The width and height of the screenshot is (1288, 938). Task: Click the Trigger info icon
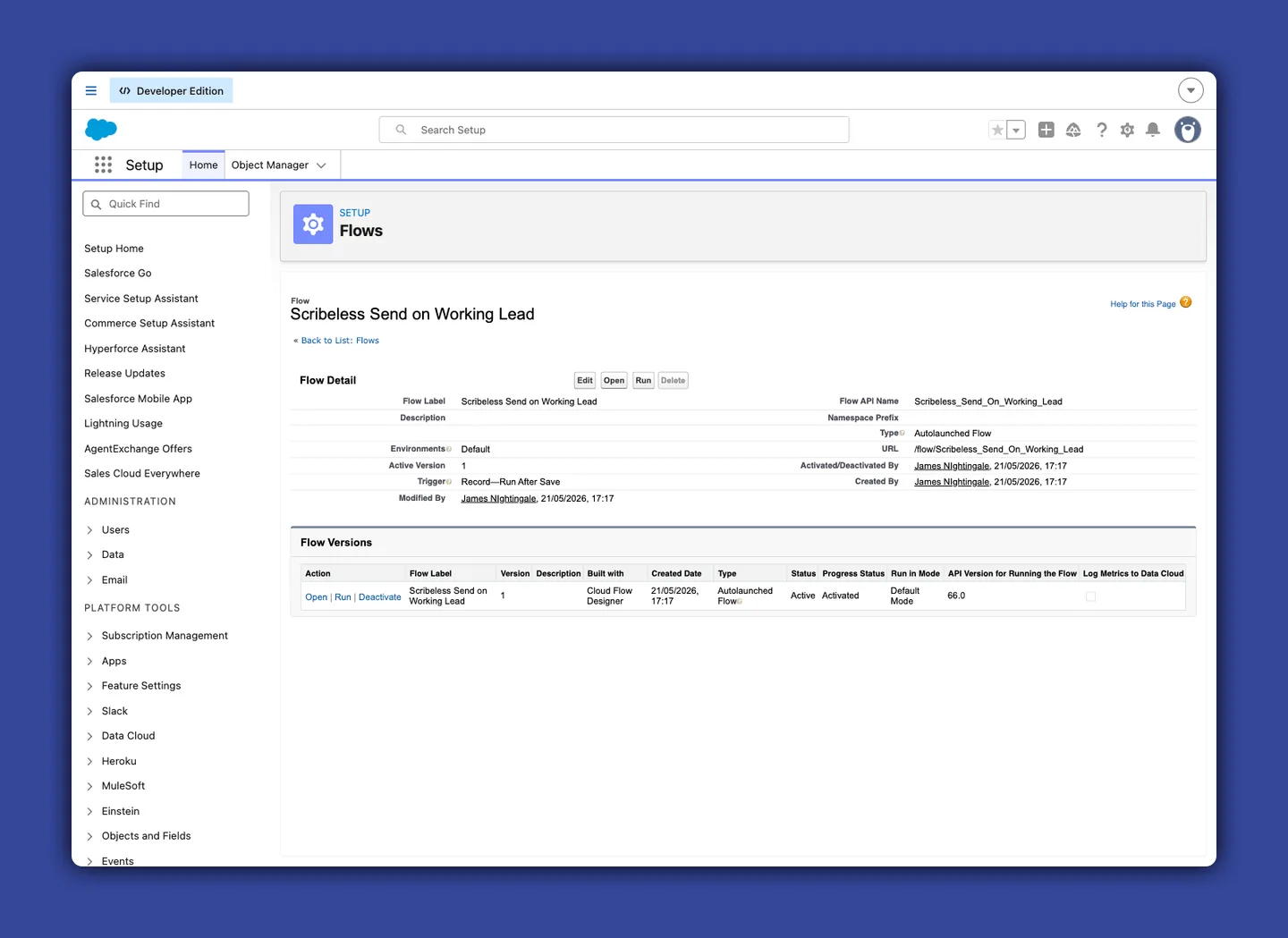click(x=449, y=482)
